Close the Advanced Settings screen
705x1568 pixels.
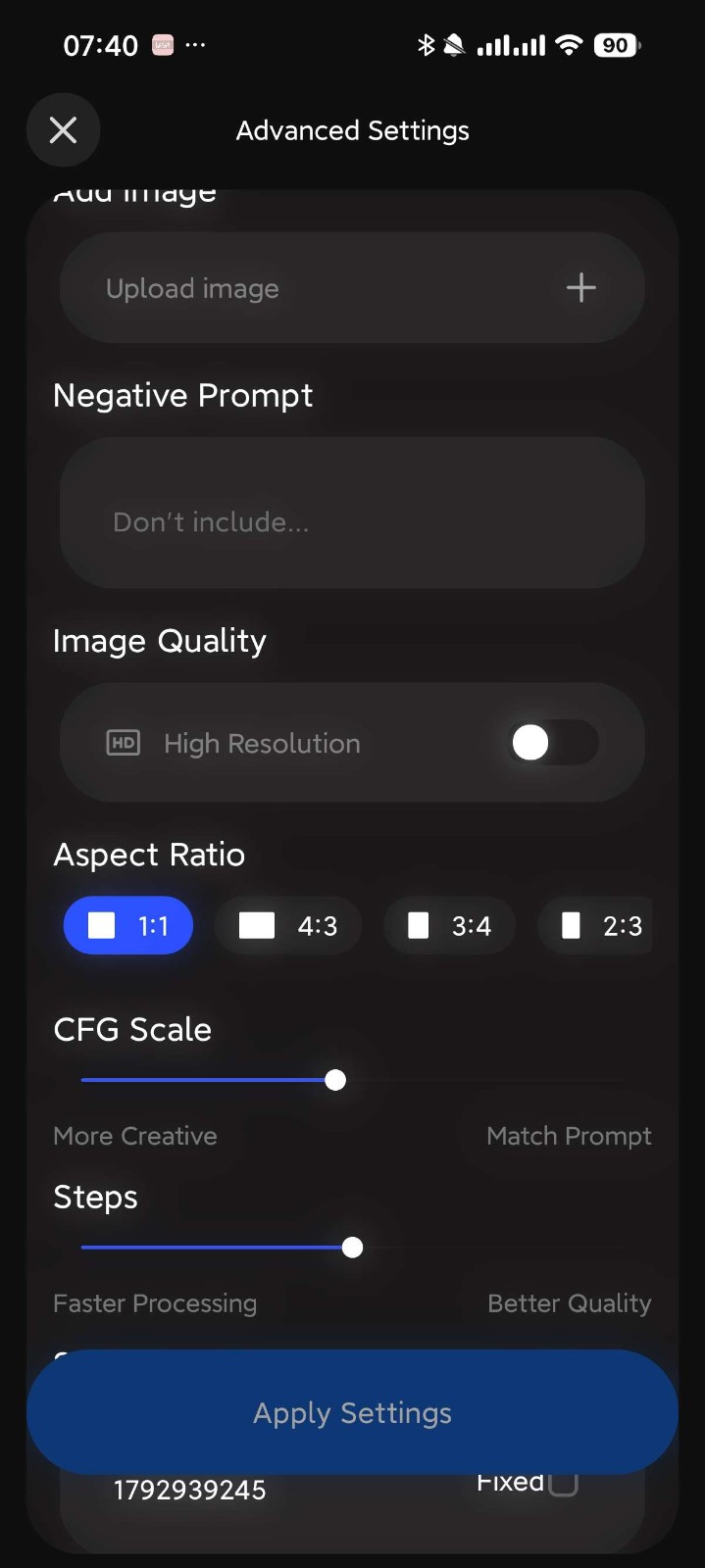(64, 130)
